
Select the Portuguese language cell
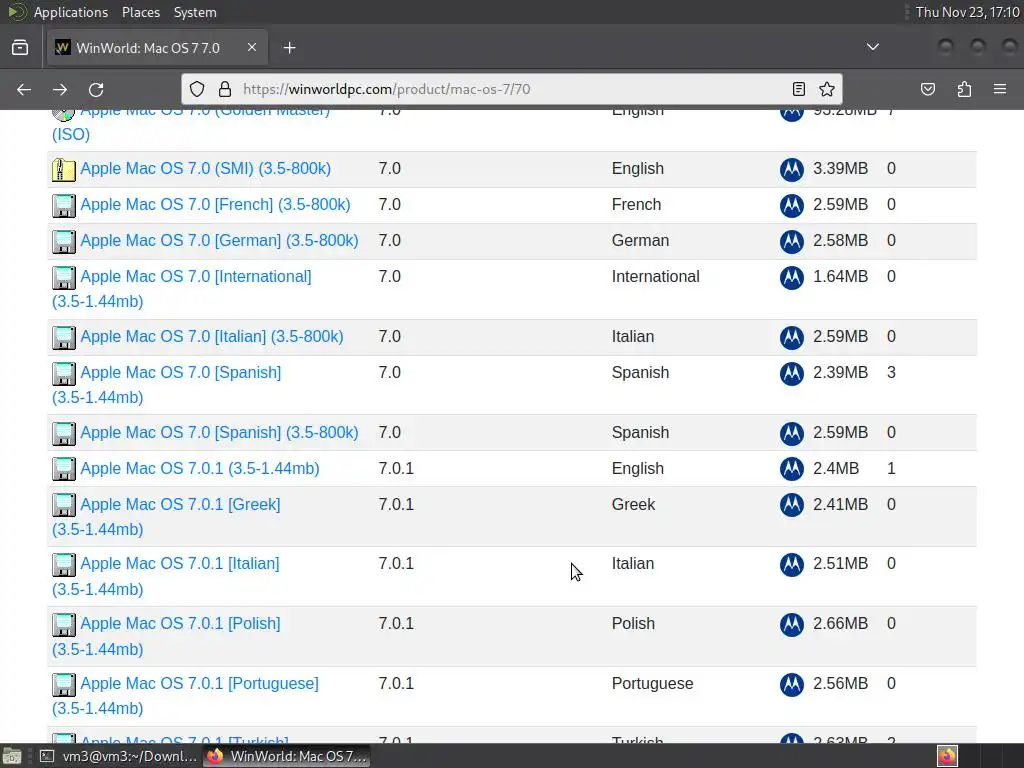coord(652,683)
